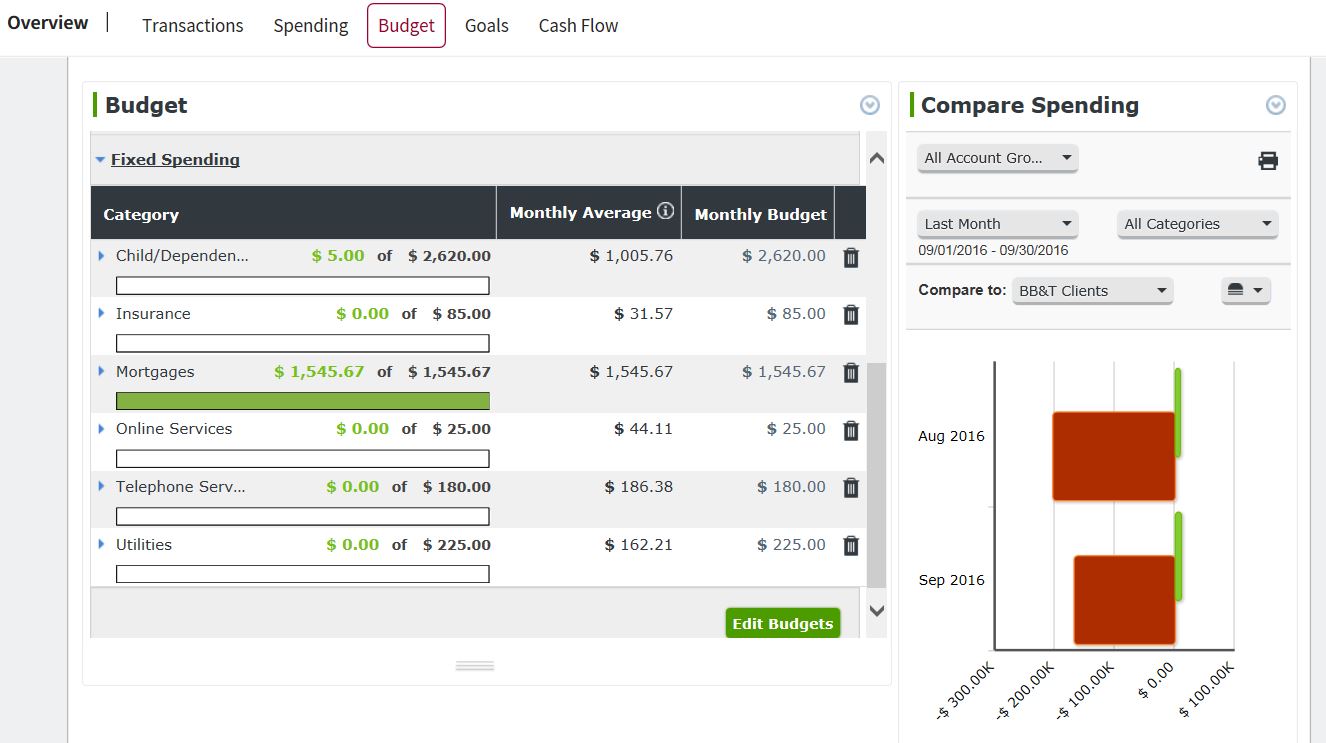Click the Aug 2016 green income bar
This screenshot has height=743, width=1326.
[1178, 413]
